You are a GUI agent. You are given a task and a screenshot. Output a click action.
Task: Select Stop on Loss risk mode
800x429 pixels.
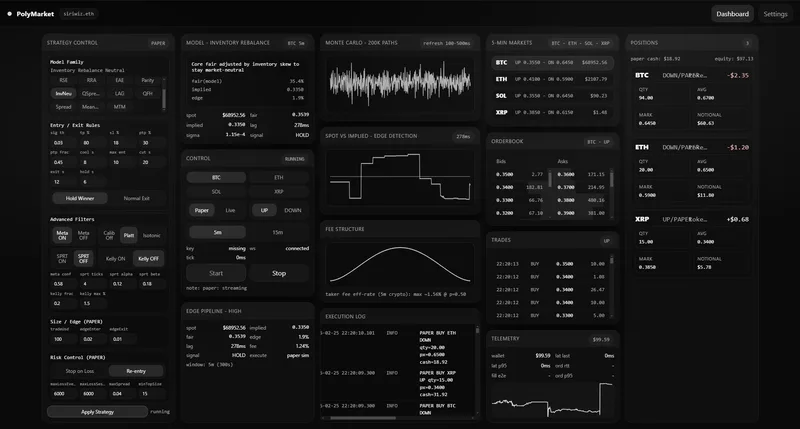[x=80, y=371]
